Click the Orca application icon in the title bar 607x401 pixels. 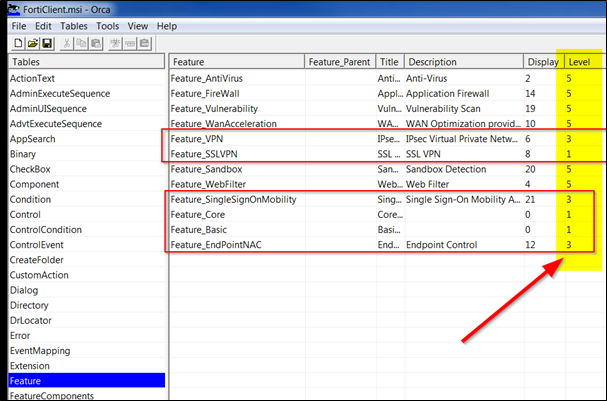[14, 9]
